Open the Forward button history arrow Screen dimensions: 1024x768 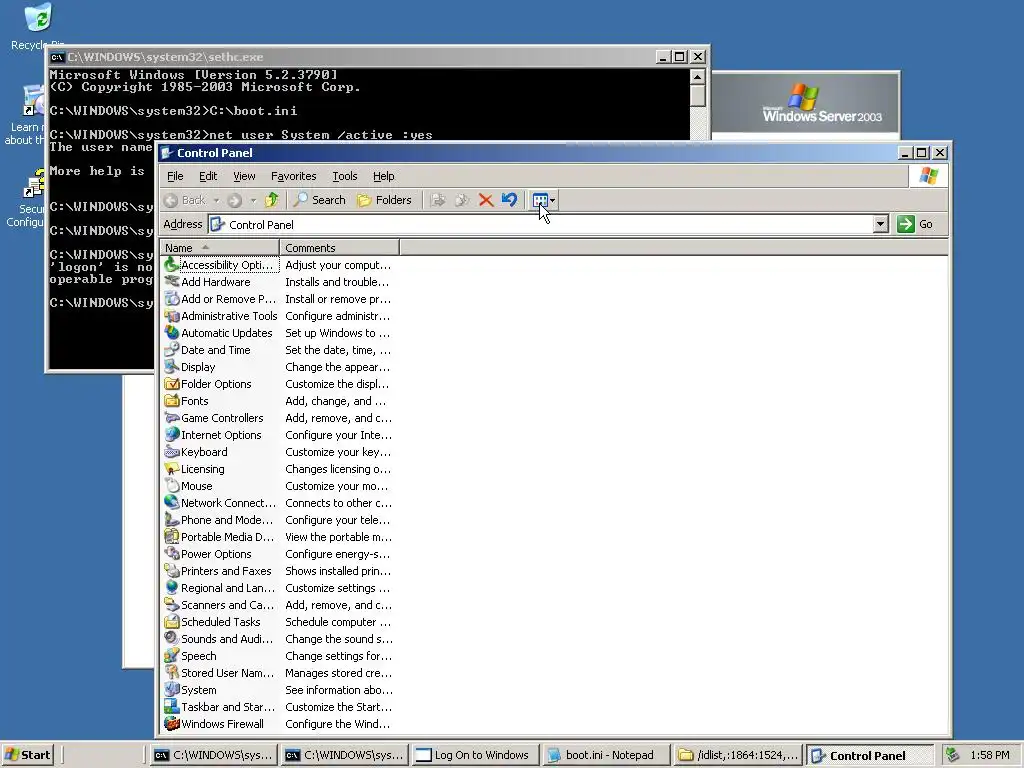tap(253, 200)
